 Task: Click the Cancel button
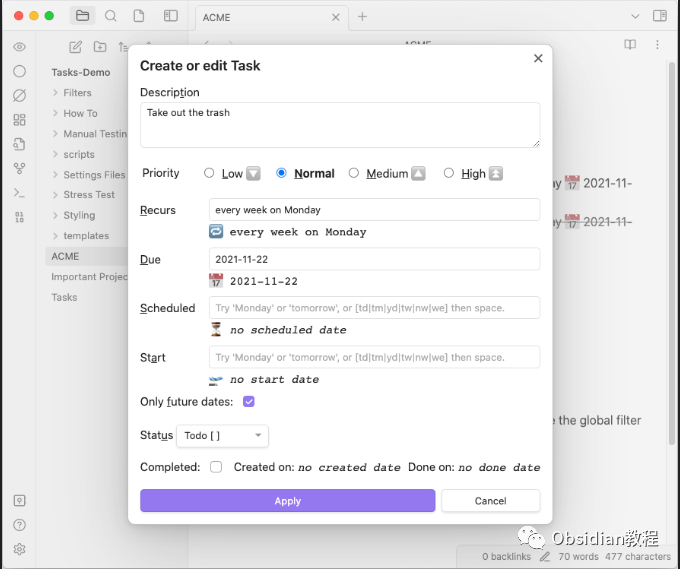490,501
